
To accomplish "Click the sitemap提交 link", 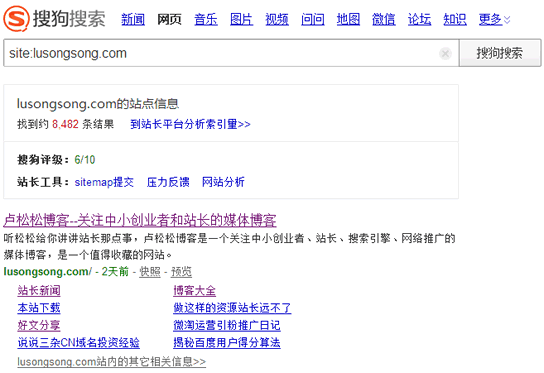I will click(x=104, y=182).
